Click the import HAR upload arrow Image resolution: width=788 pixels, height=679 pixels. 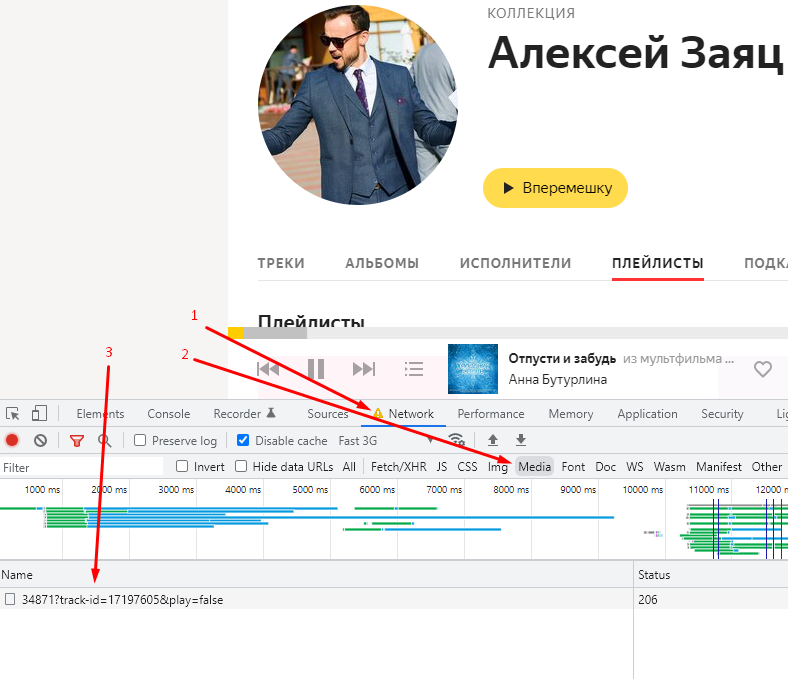(492, 440)
